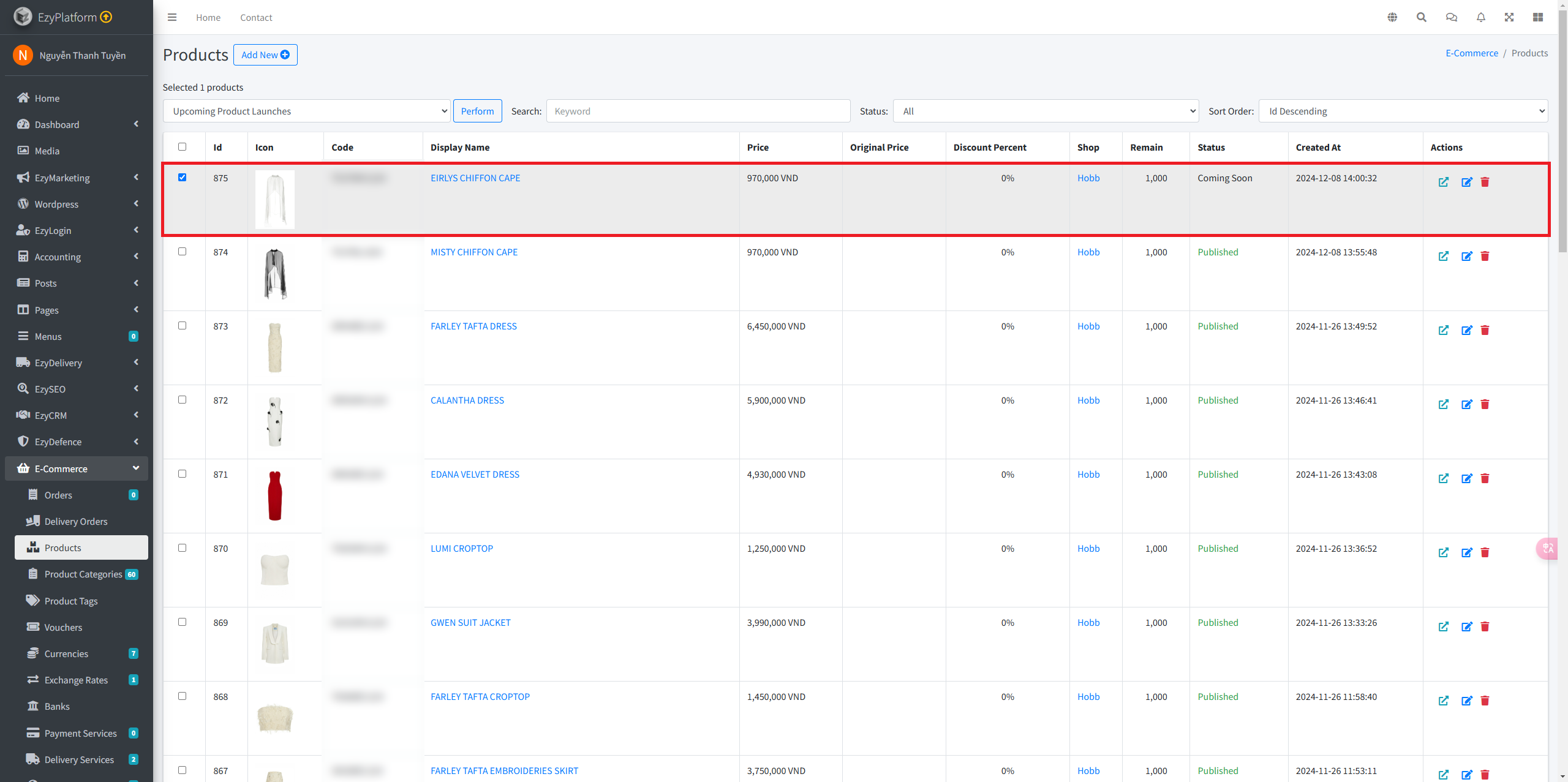Click the Add New product button
Screen dimensions: 1568x782
pyautogui.click(x=265, y=55)
